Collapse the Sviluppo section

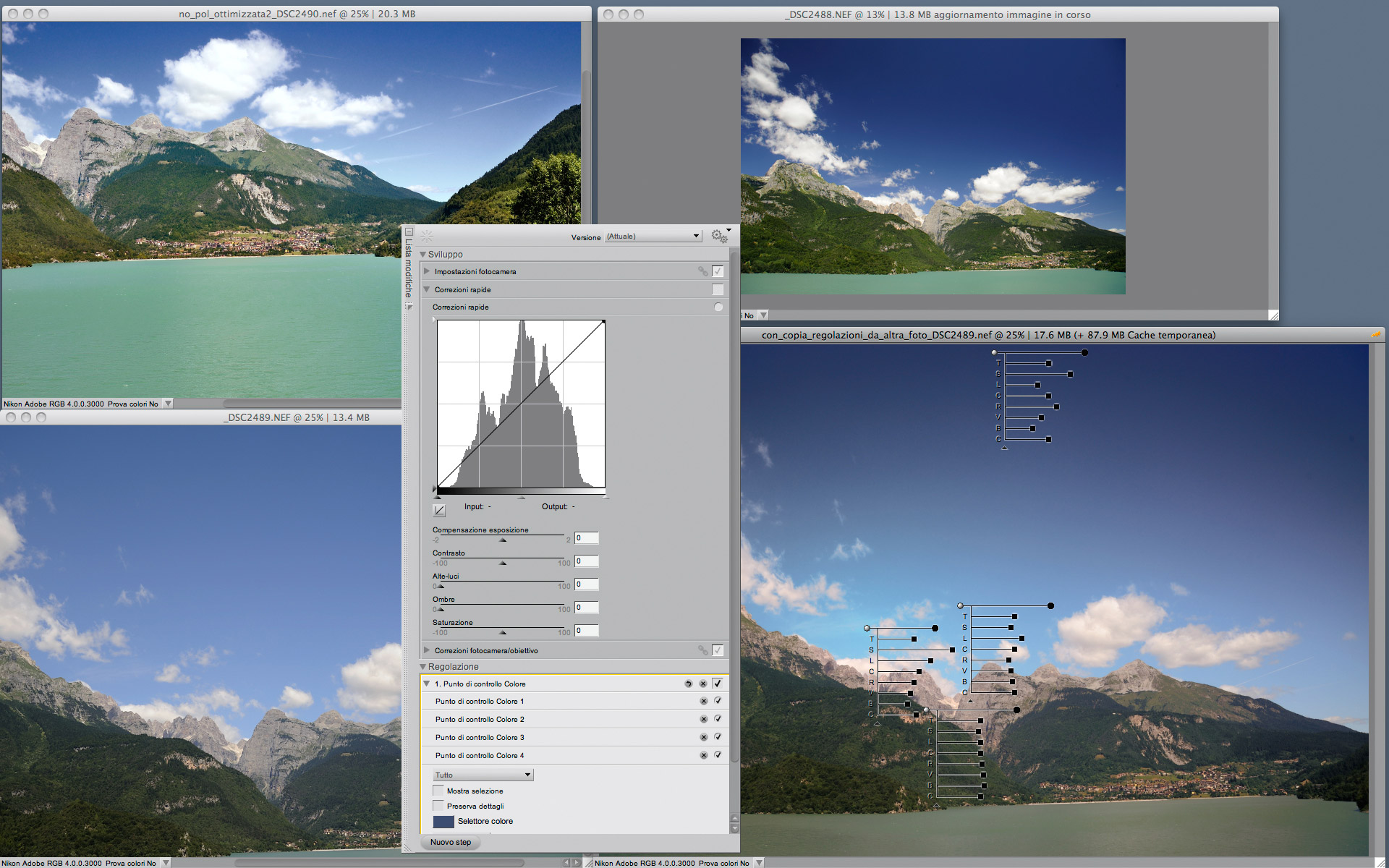[x=423, y=255]
